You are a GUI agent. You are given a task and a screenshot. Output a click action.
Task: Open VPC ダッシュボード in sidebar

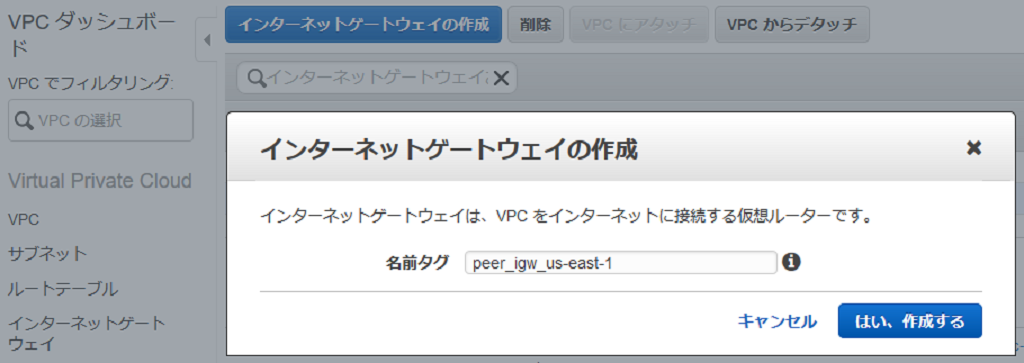(91, 35)
